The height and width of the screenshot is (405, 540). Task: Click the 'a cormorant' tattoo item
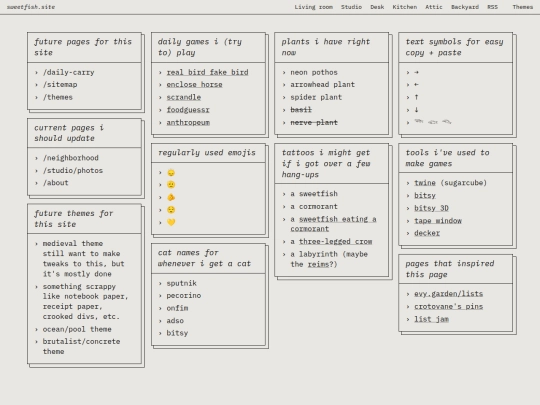point(314,207)
